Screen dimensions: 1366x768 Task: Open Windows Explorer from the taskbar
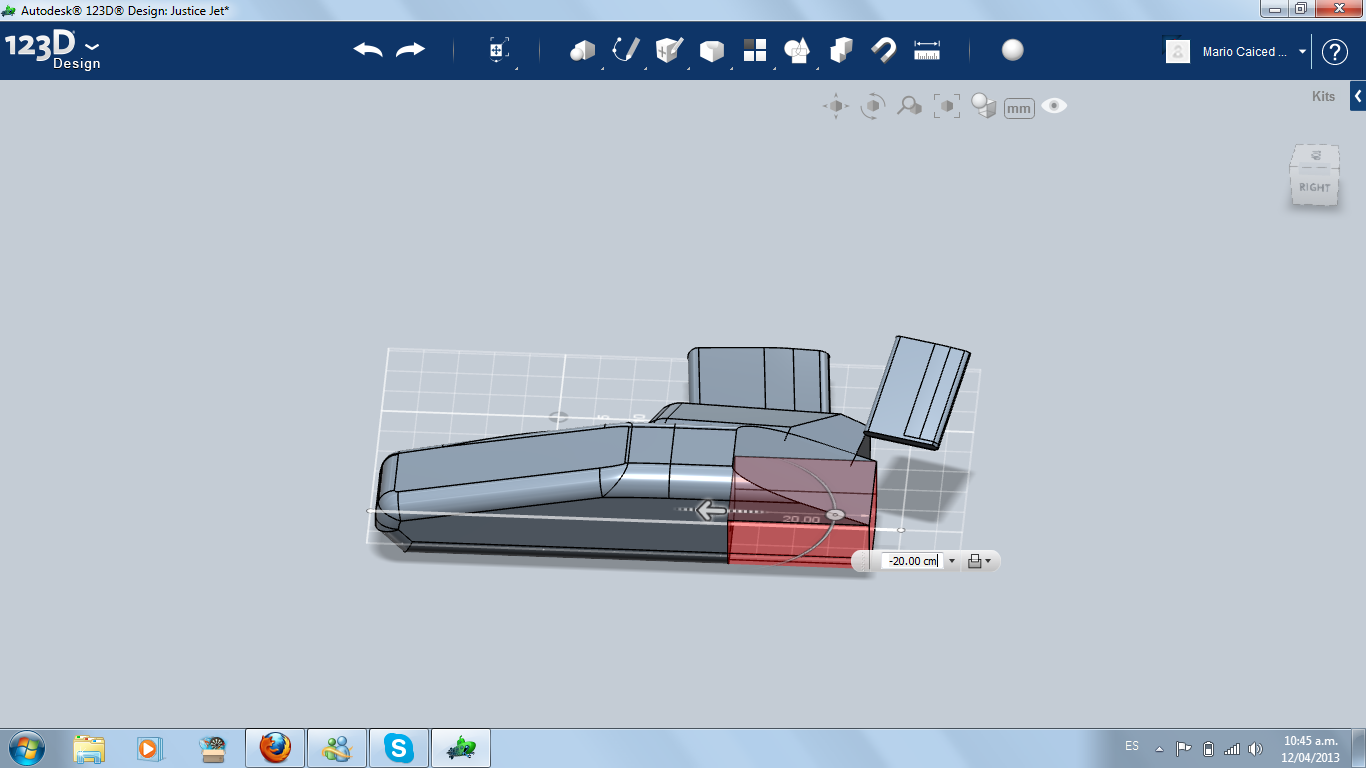pos(89,748)
